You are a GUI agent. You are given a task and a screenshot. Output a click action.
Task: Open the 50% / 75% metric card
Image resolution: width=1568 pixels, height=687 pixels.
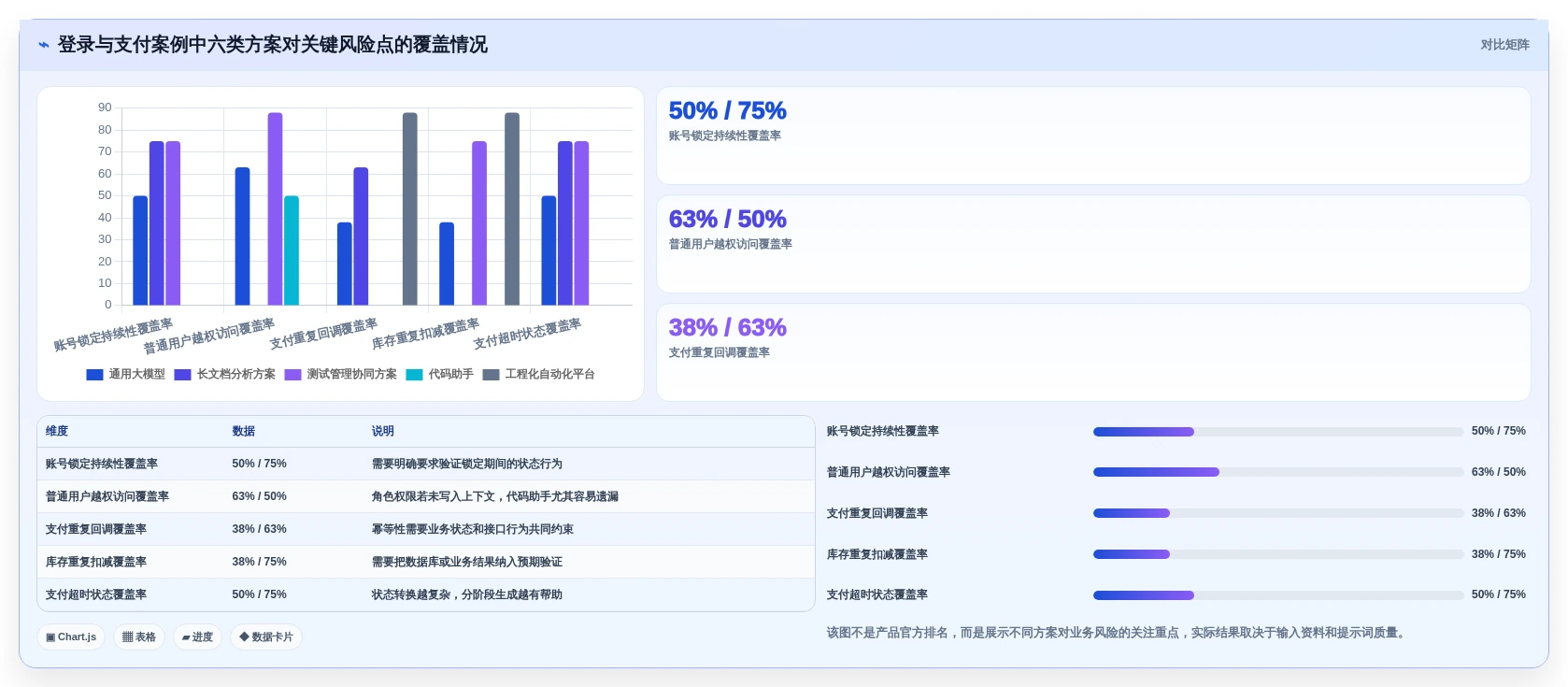1093,136
